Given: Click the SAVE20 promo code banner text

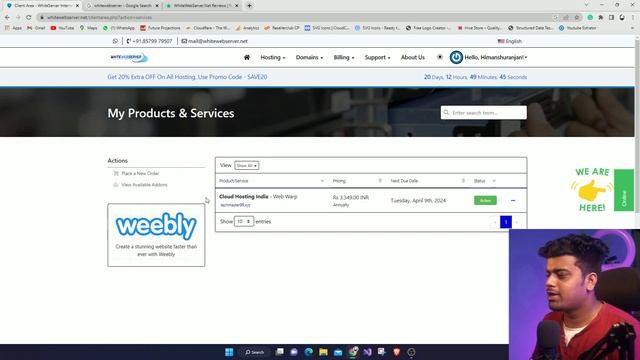Looking at the screenshot, I should coord(187,77).
